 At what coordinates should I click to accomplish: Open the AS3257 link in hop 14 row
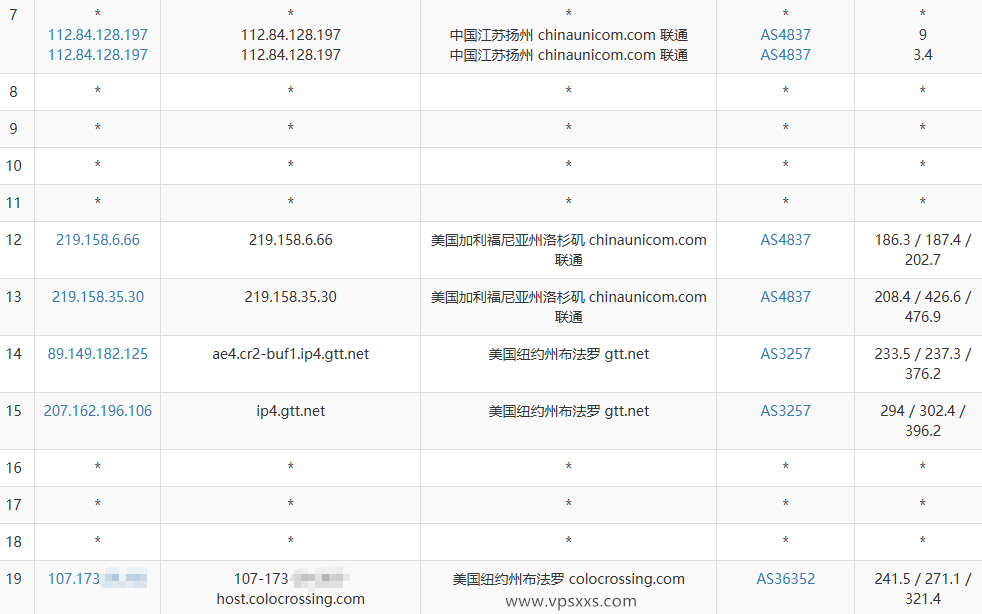click(x=785, y=354)
